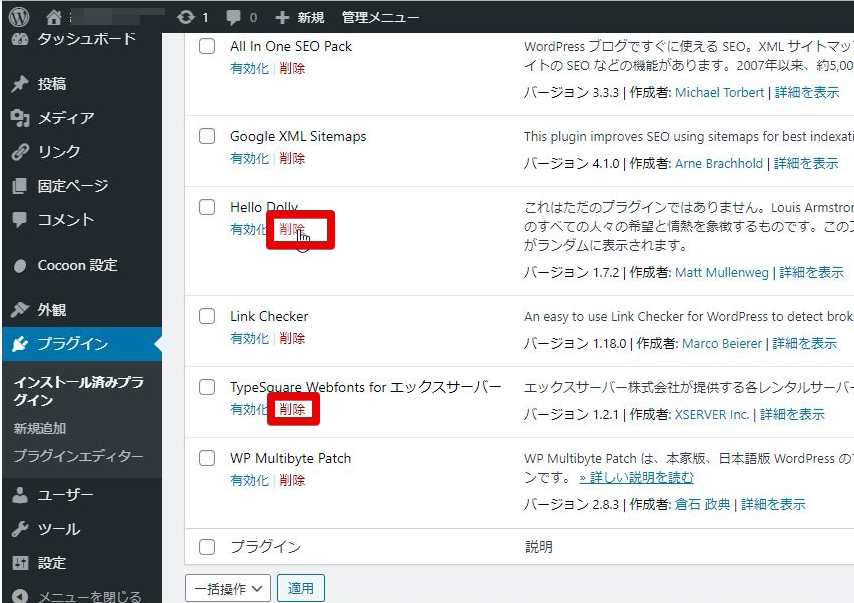Image resolution: width=854 pixels, height=603 pixels.
Task: Click the 設定 sliders icon
Action: point(20,563)
